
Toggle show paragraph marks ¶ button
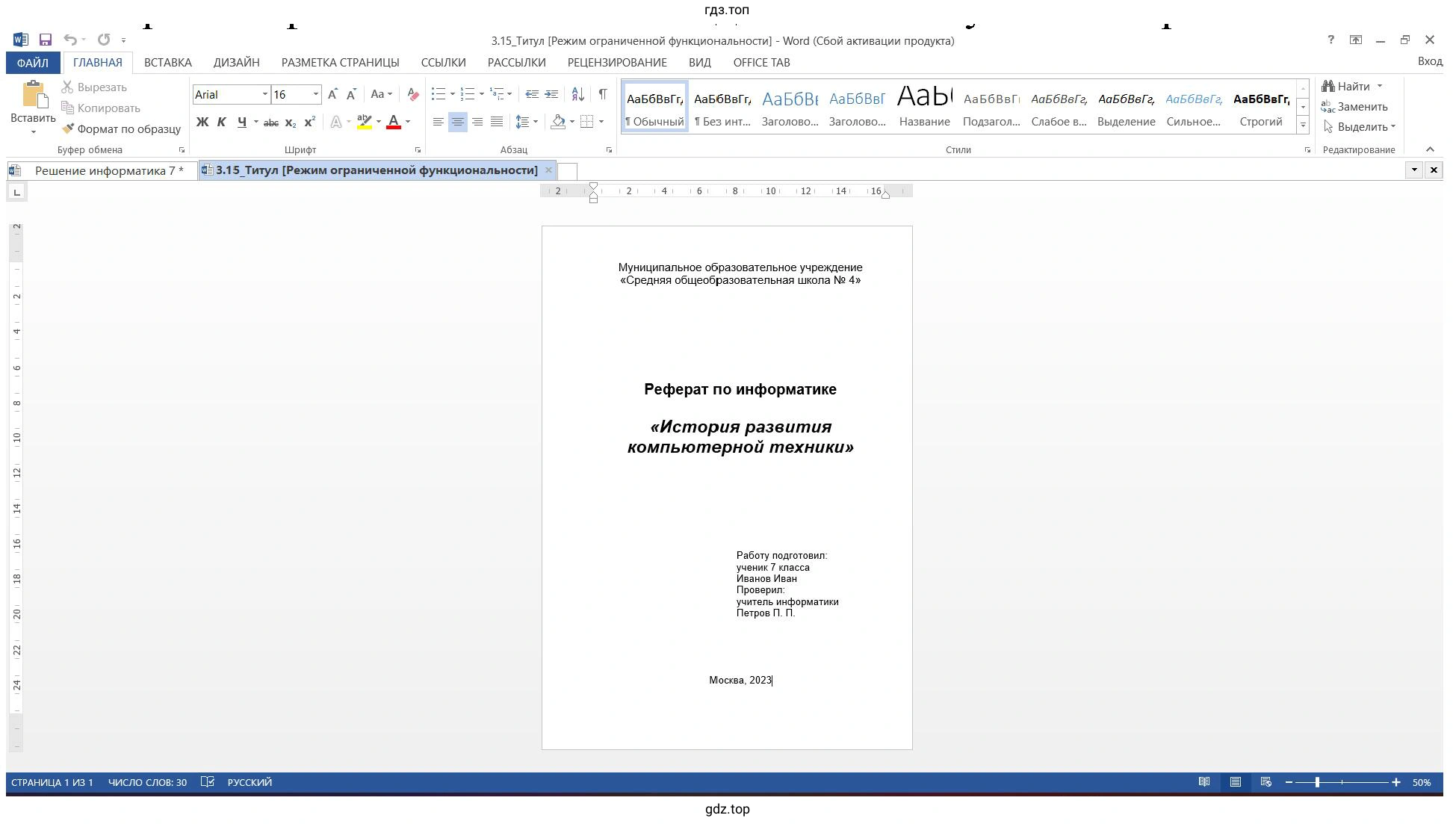(x=602, y=94)
